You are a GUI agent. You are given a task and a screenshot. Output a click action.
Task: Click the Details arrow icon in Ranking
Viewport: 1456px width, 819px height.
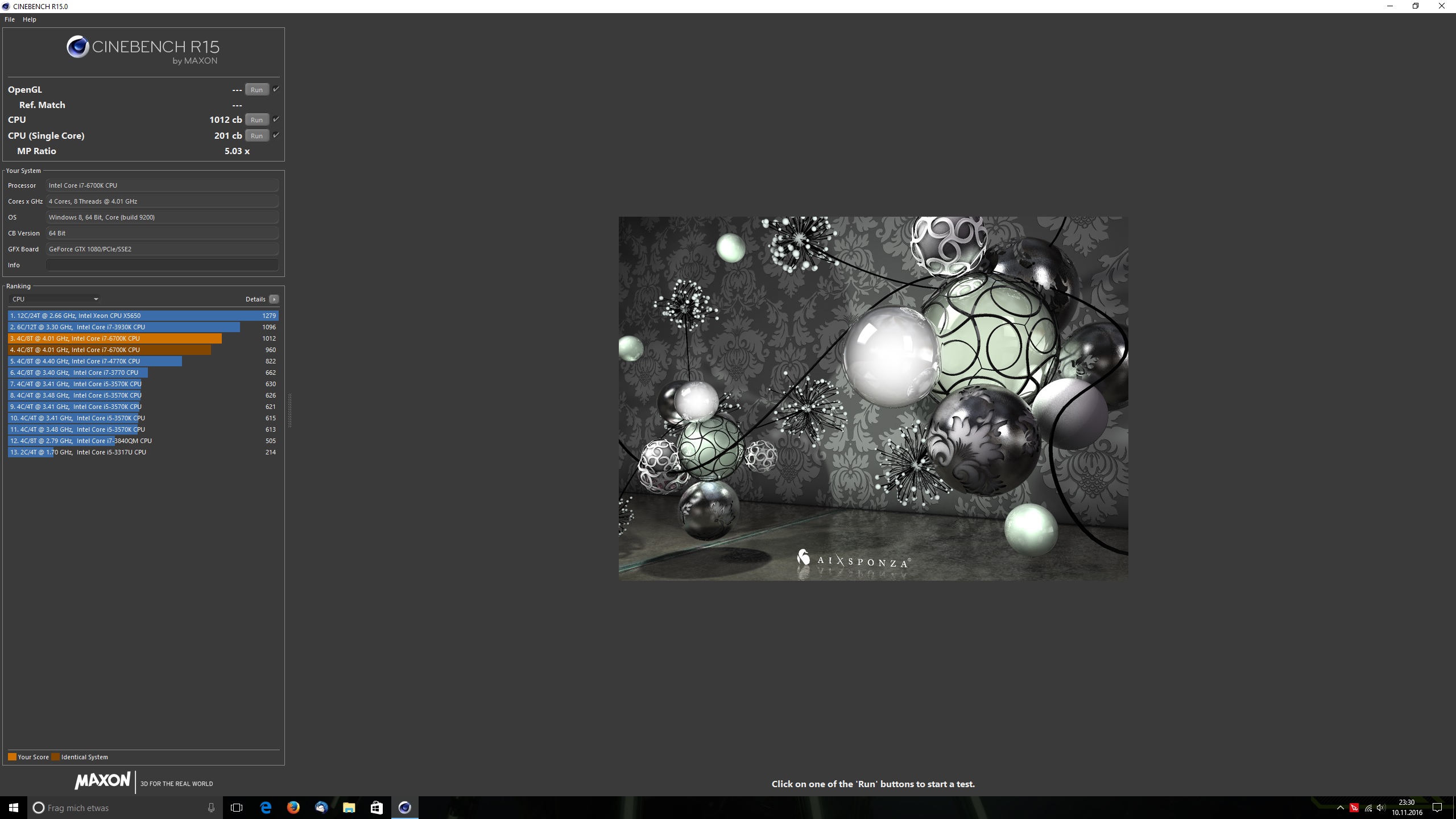pos(274,299)
